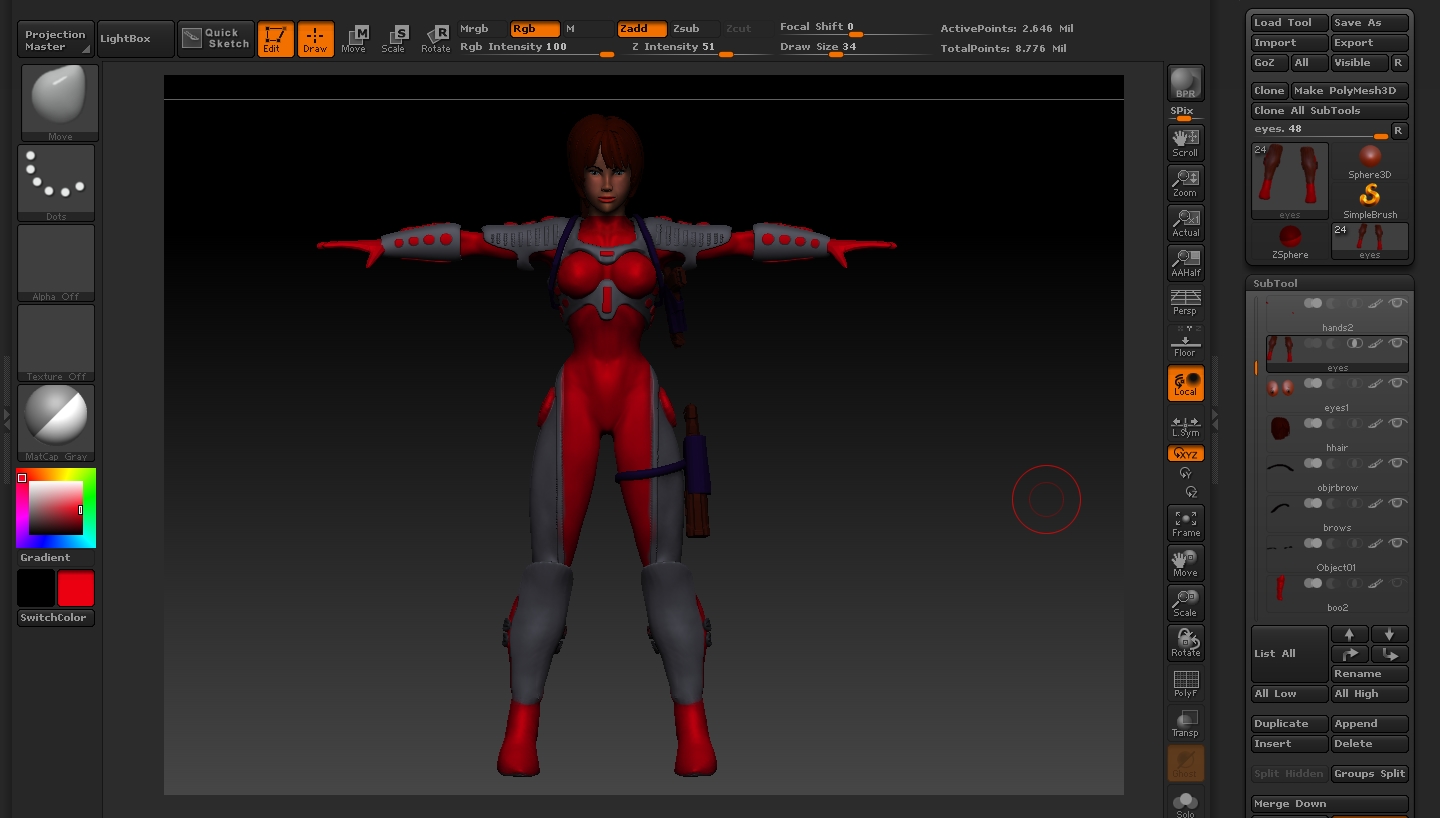This screenshot has width=1440, height=818.
Task: Open the Alpha Off selector
Action: 56,263
